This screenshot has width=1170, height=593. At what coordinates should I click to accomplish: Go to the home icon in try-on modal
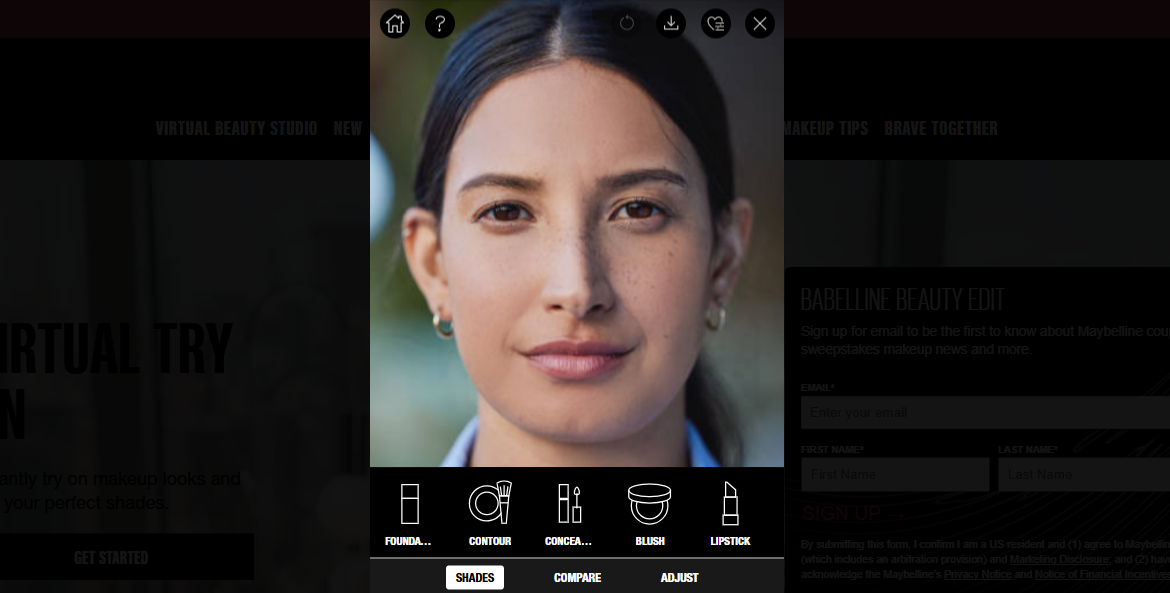pos(395,23)
